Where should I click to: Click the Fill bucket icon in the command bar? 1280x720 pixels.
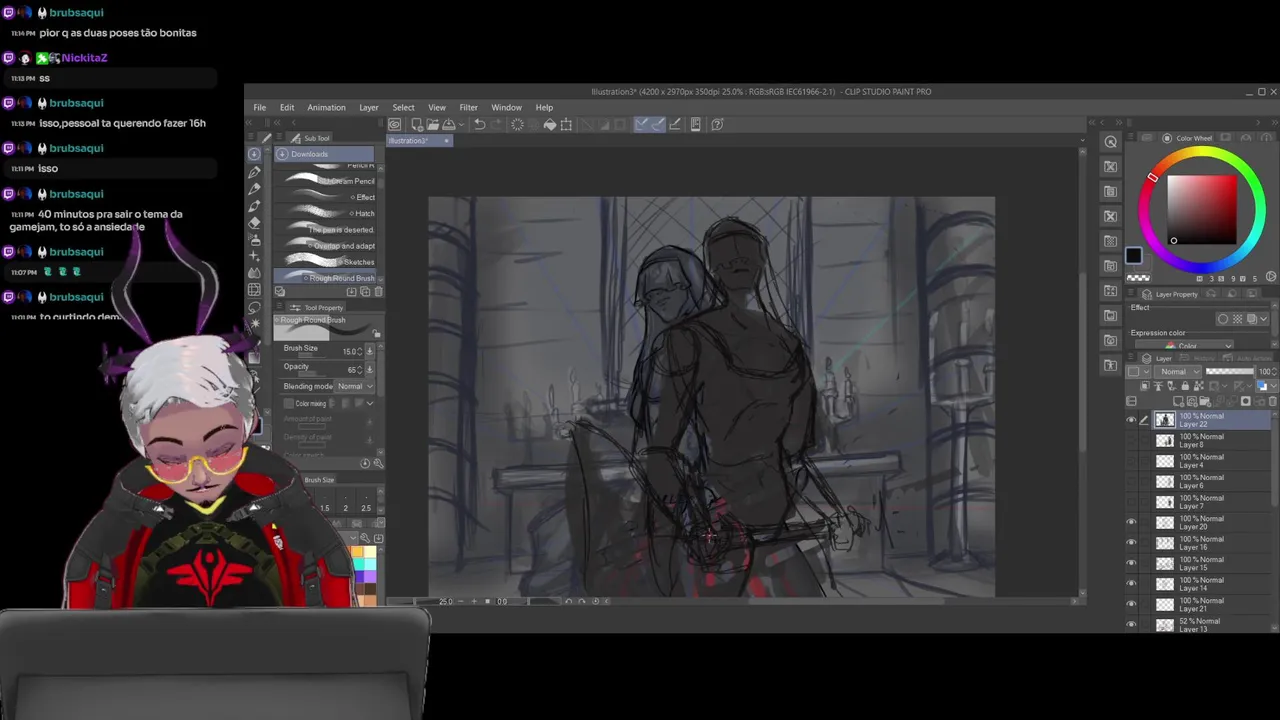coord(550,124)
